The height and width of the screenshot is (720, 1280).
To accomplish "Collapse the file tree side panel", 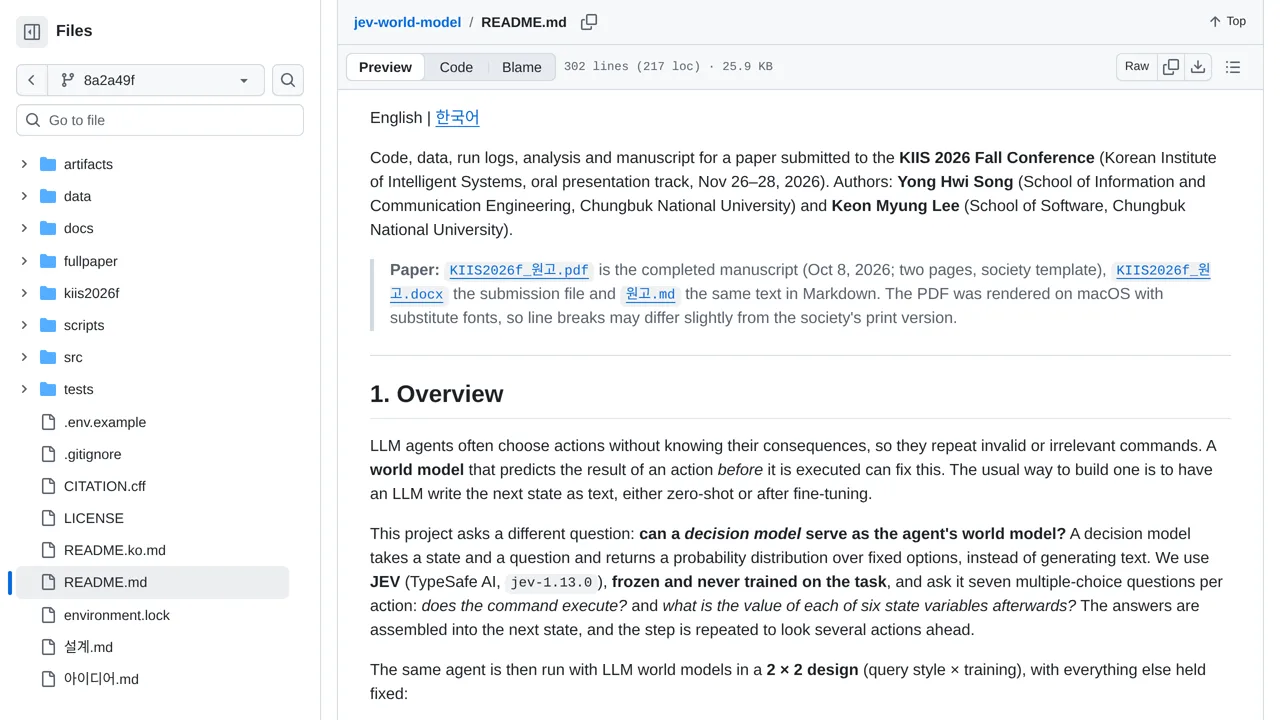I will tap(32, 32).
